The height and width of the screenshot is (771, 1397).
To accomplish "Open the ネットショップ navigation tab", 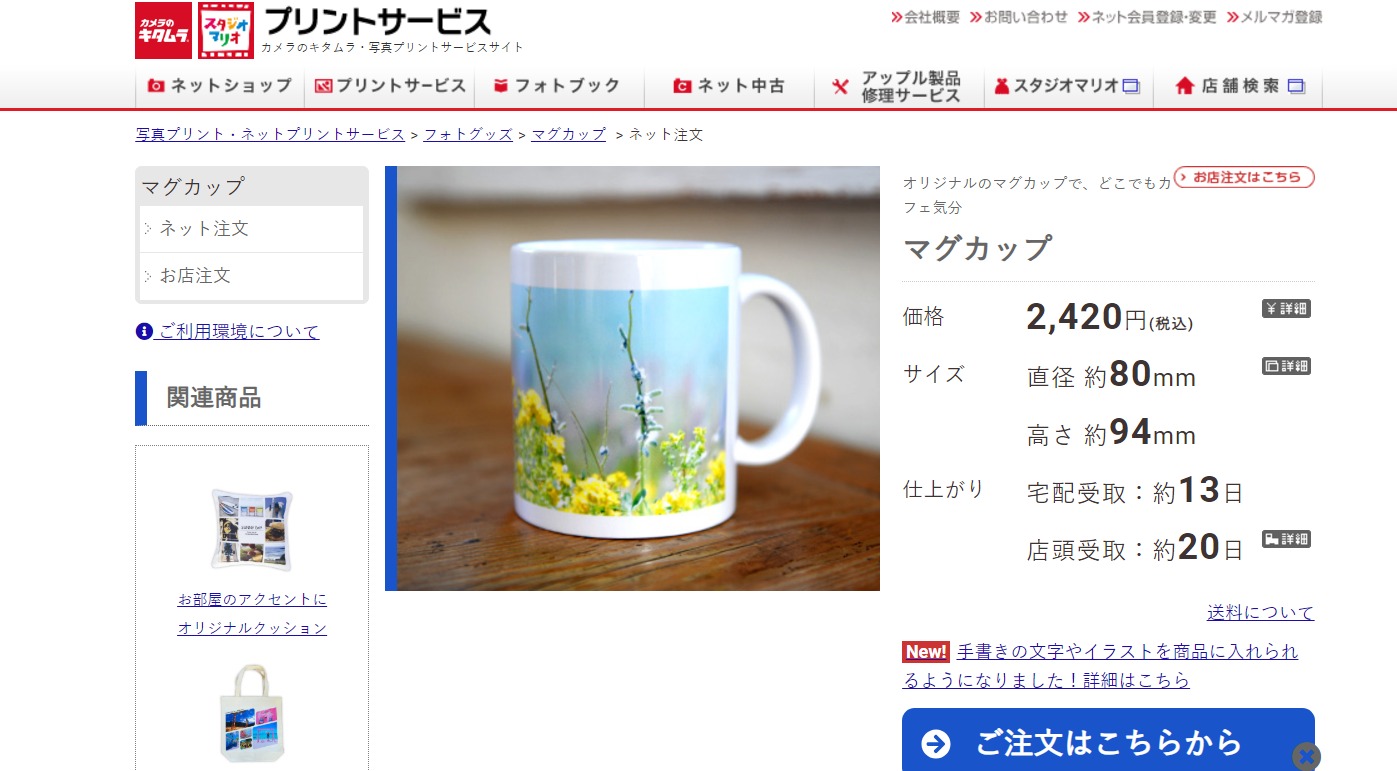I will pos(220,86).
